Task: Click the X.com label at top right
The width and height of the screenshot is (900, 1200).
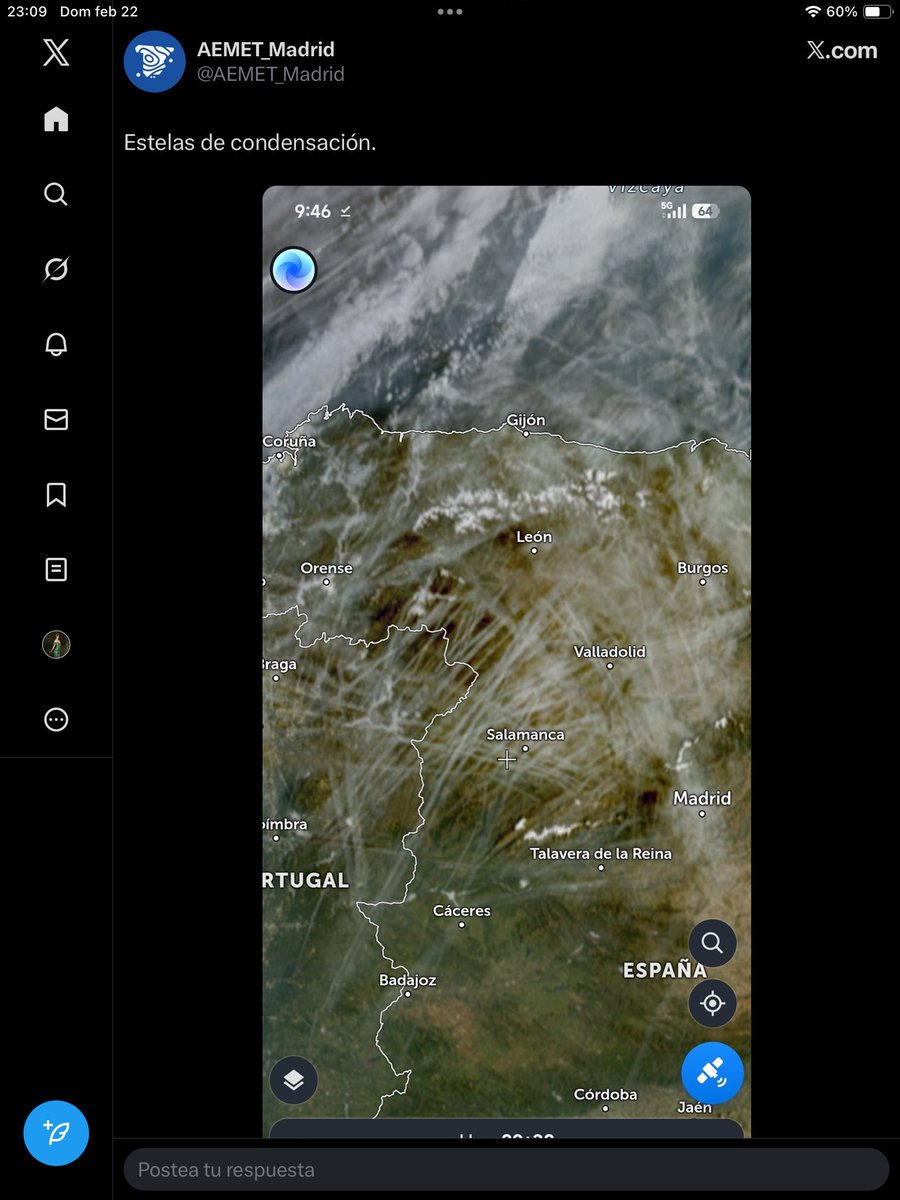Action: pos(842,51)
